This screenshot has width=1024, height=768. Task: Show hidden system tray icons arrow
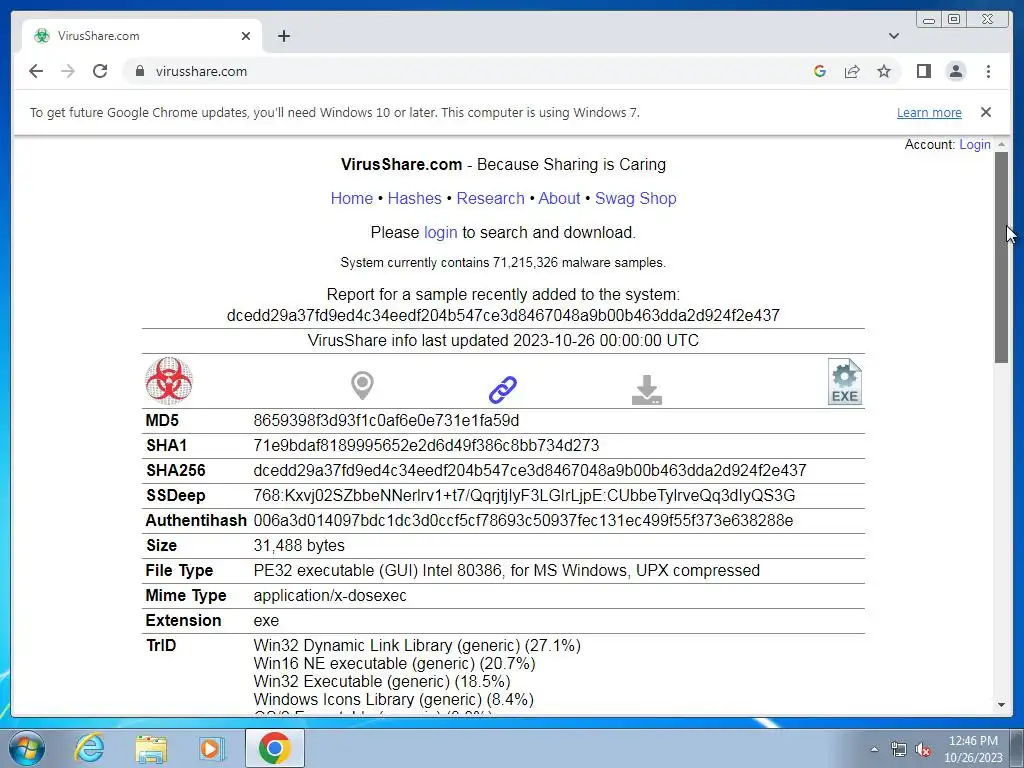pyautogui.click(x=874, y=750)
